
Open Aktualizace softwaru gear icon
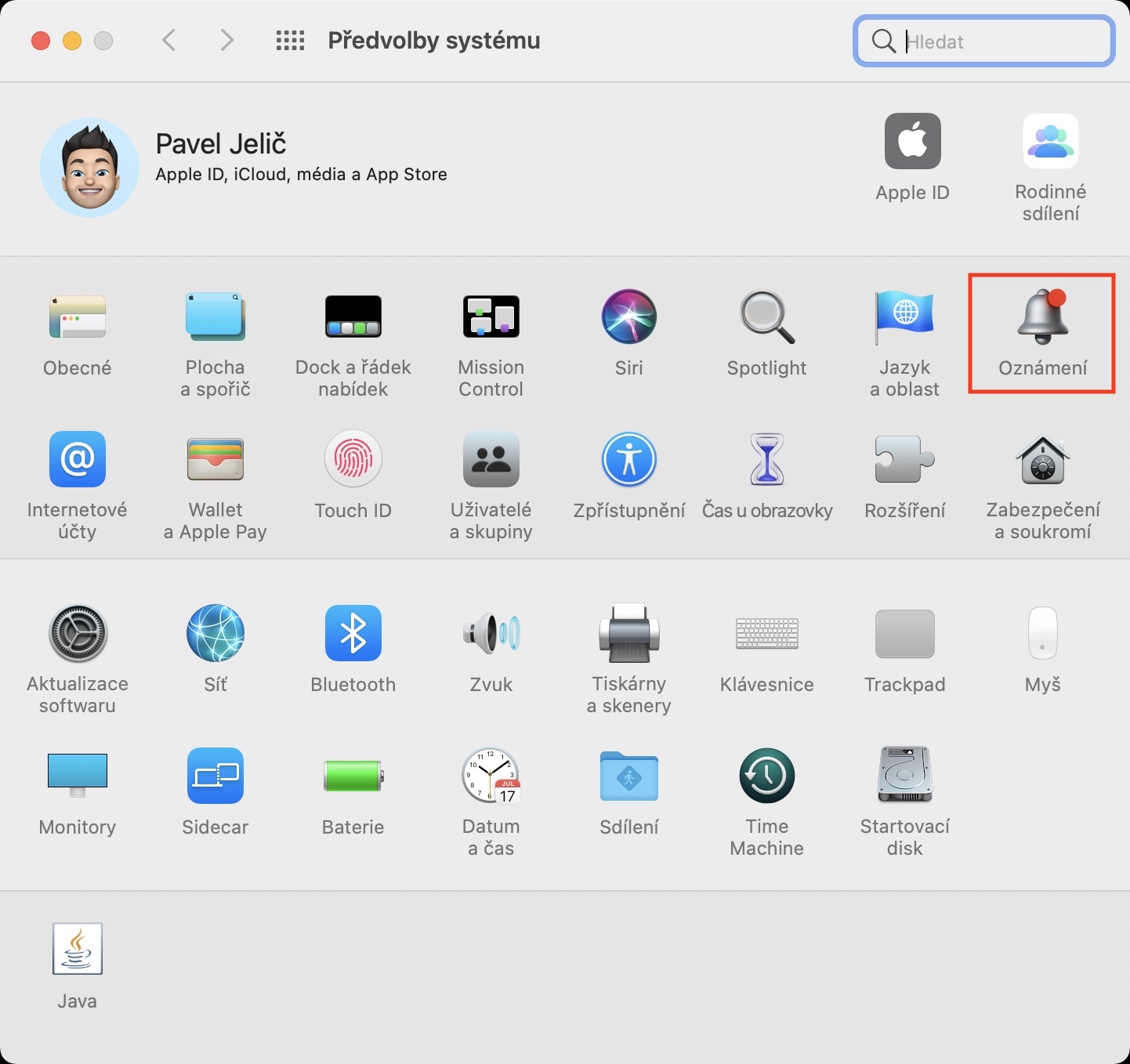pos(78,633)
